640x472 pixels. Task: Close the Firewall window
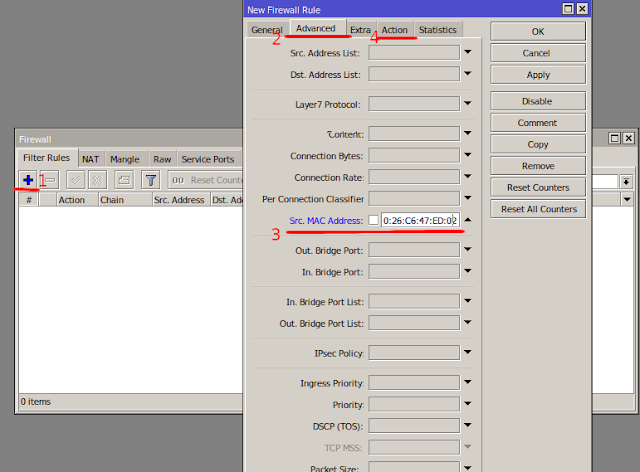click(x=629, y=138)
